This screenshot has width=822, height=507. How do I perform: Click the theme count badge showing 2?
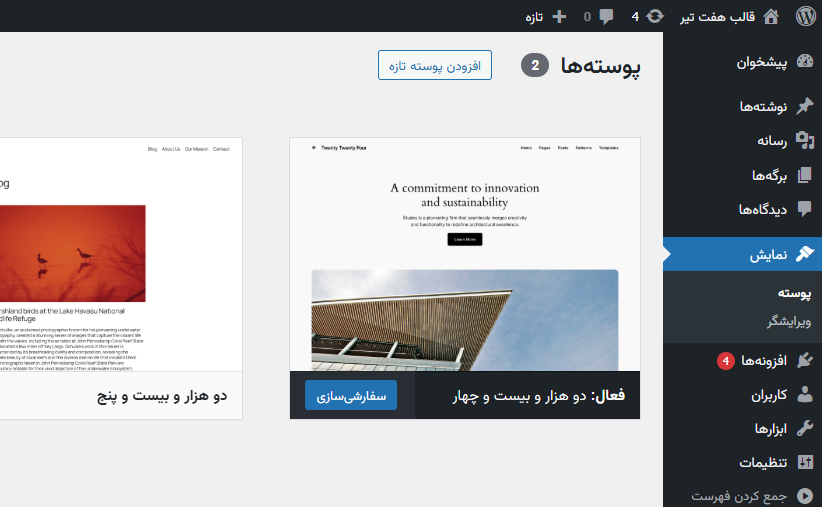coord(535,66)
